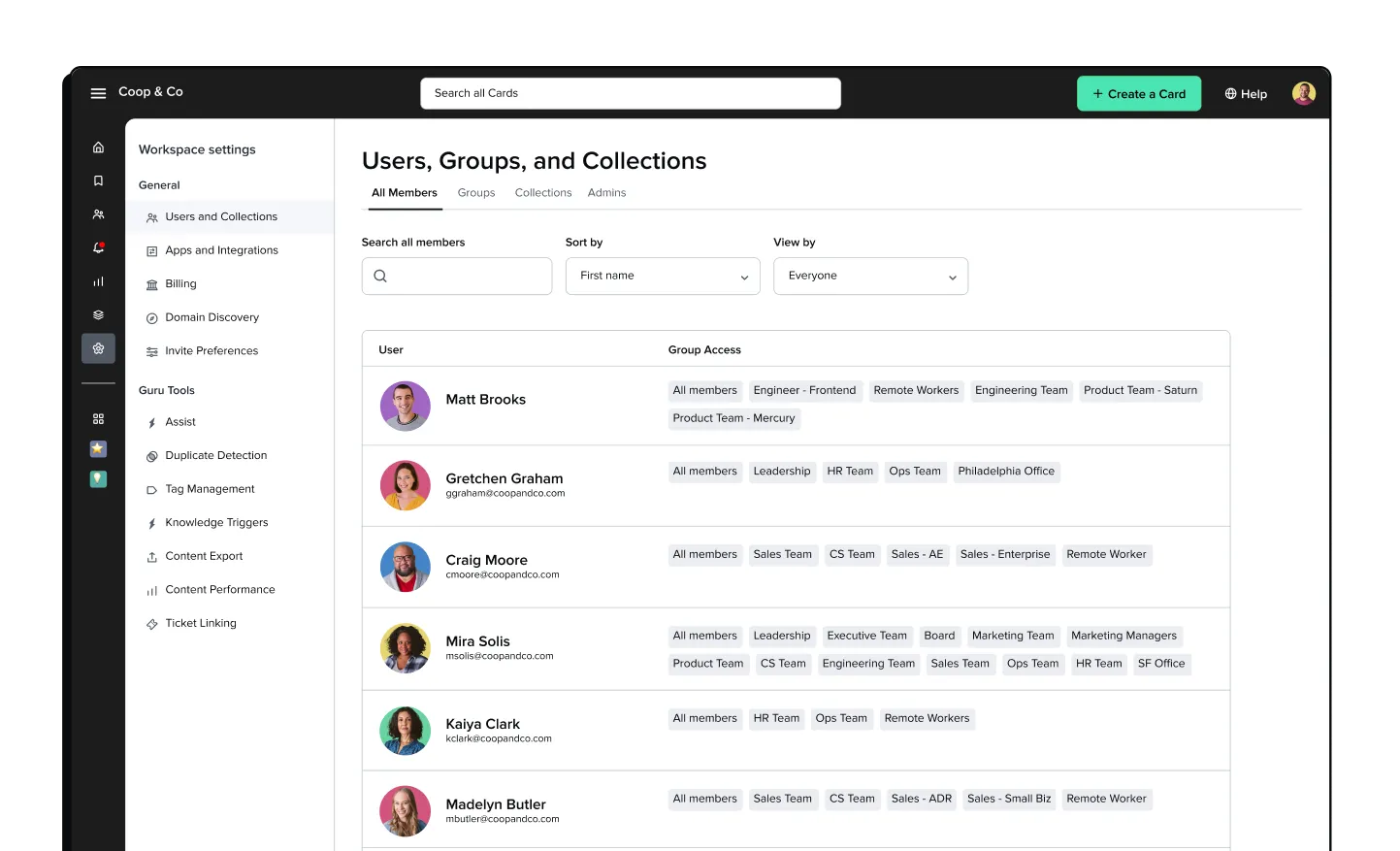The width and height of the screenshot is (1400, 851).
Task: Click the User column header
Action: pyautogui.click(x=391, y=350)
